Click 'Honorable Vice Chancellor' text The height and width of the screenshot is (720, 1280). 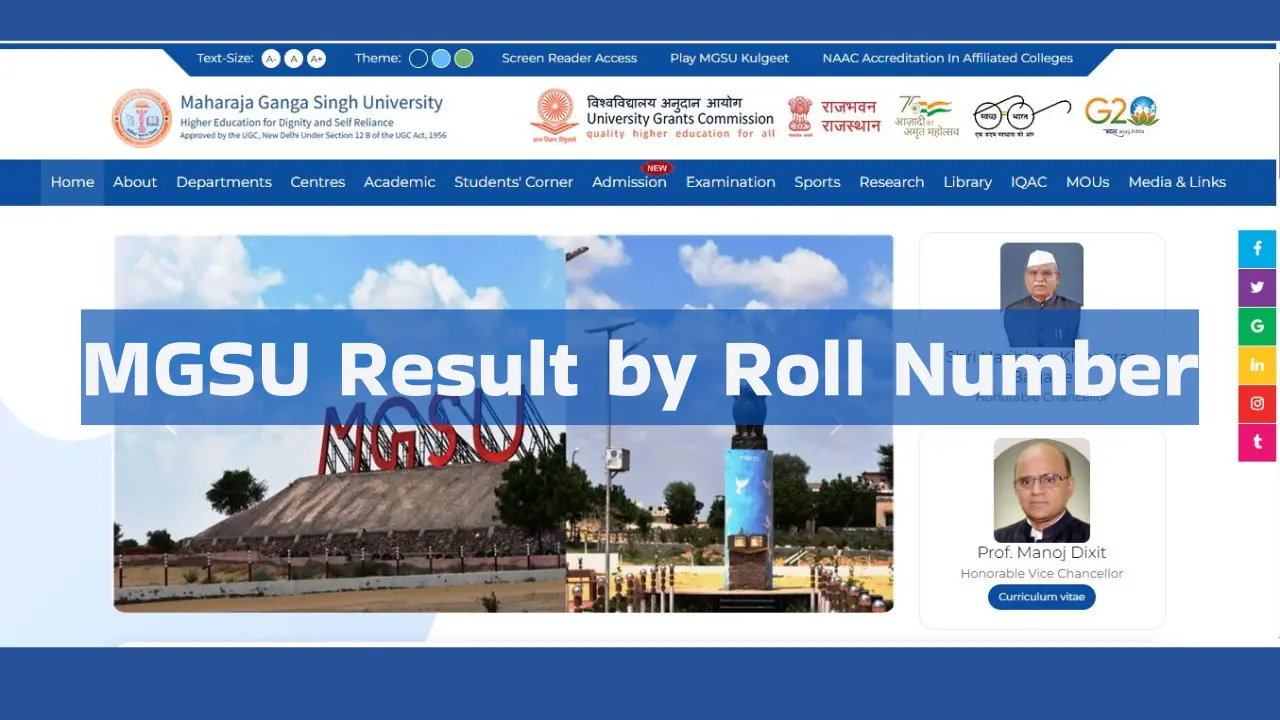(x=1042, y=574)
